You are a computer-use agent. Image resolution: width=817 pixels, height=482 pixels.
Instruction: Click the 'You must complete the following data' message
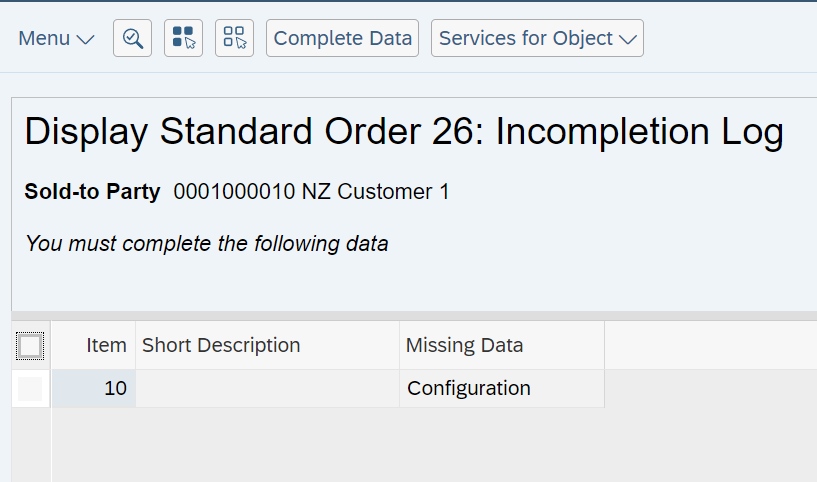206,243
